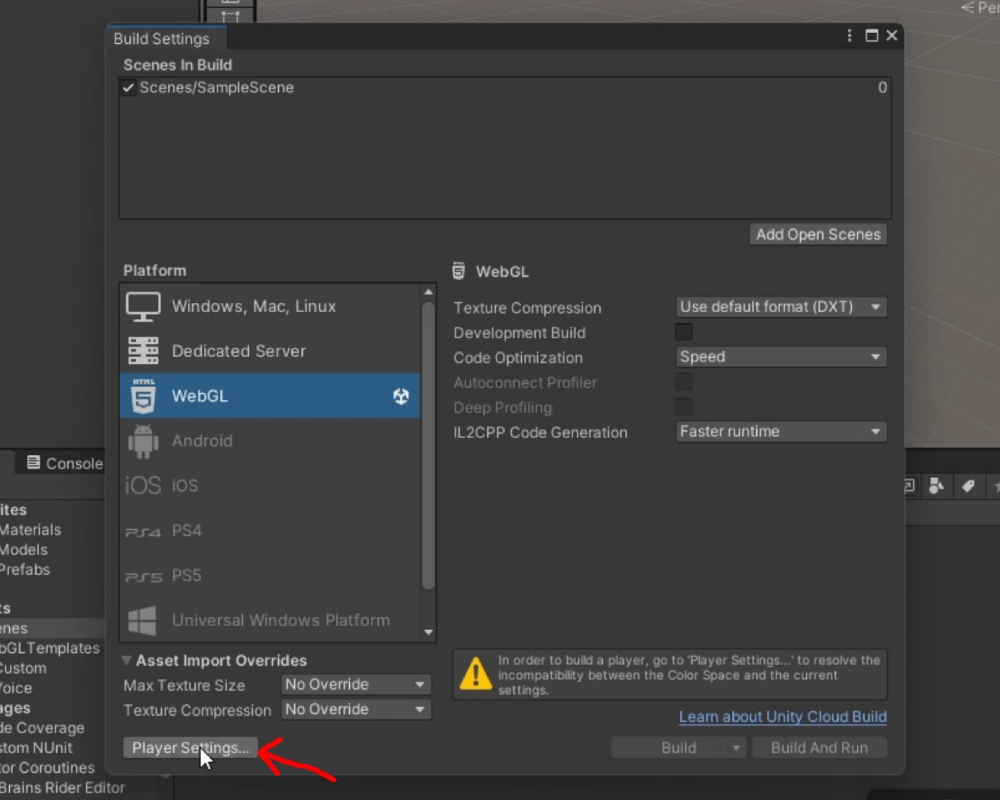The height and width of the screenshot is (800, 1000).
Task: Enable Development Build
Action: (683, 331)
